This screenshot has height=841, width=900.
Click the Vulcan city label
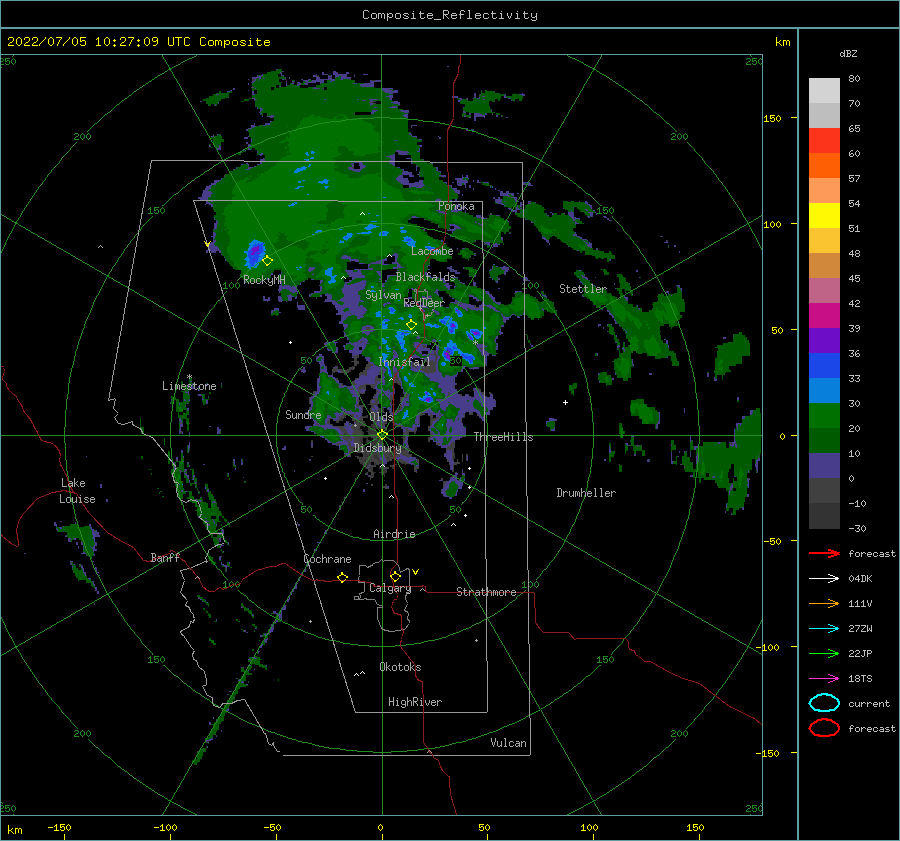click(509, 743)
